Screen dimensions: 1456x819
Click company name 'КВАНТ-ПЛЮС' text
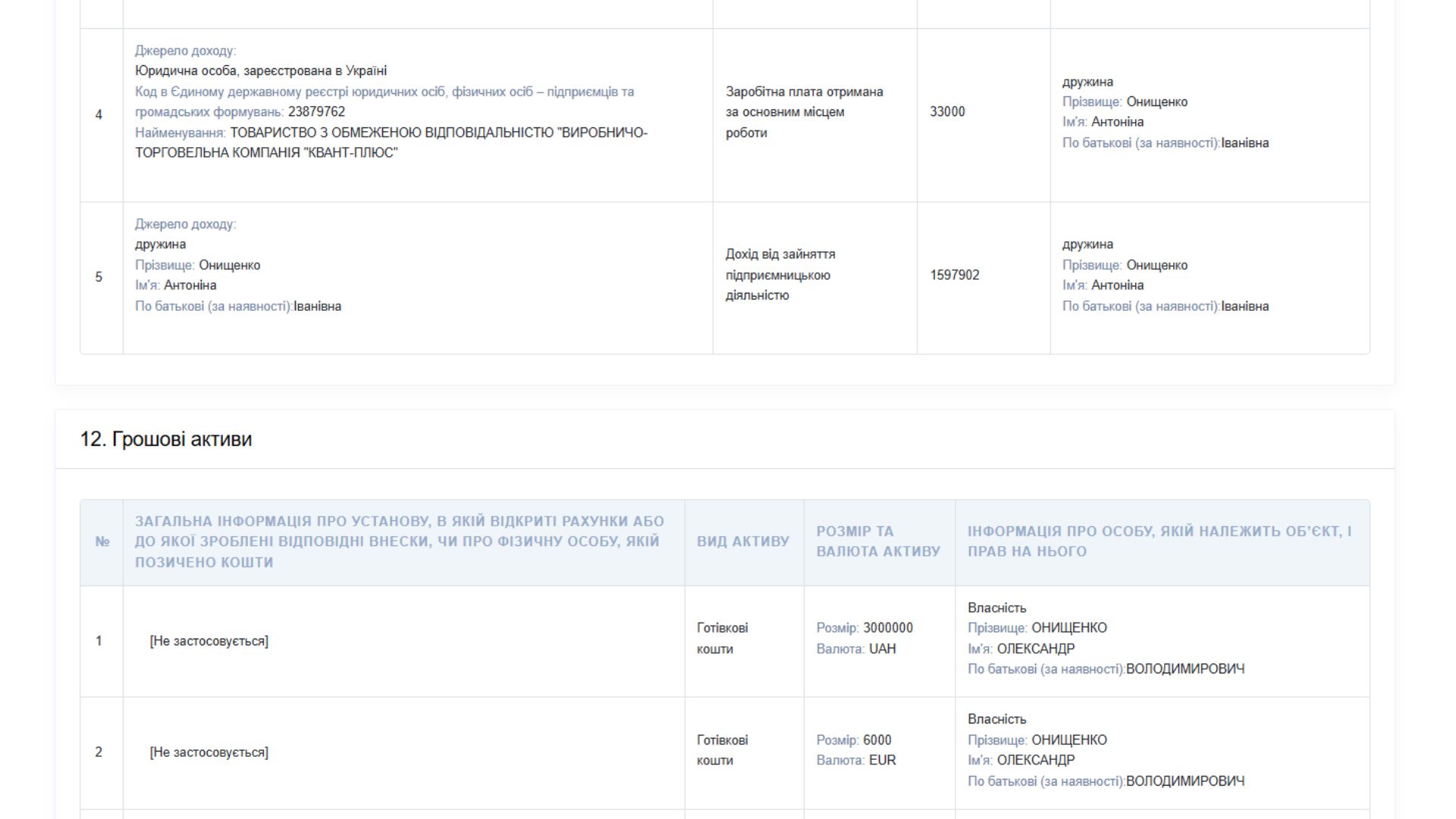[x=352, y=152]
